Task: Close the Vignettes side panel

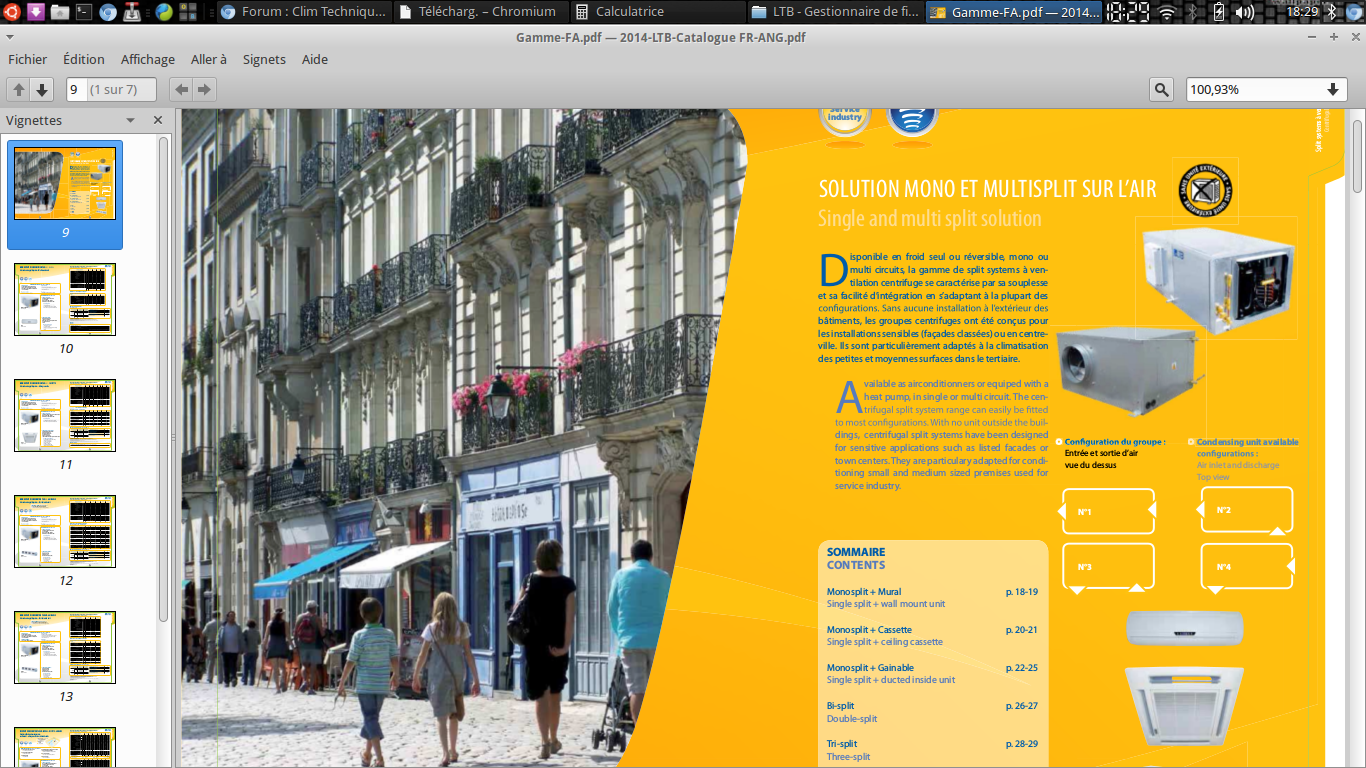Action: (157, 120)
